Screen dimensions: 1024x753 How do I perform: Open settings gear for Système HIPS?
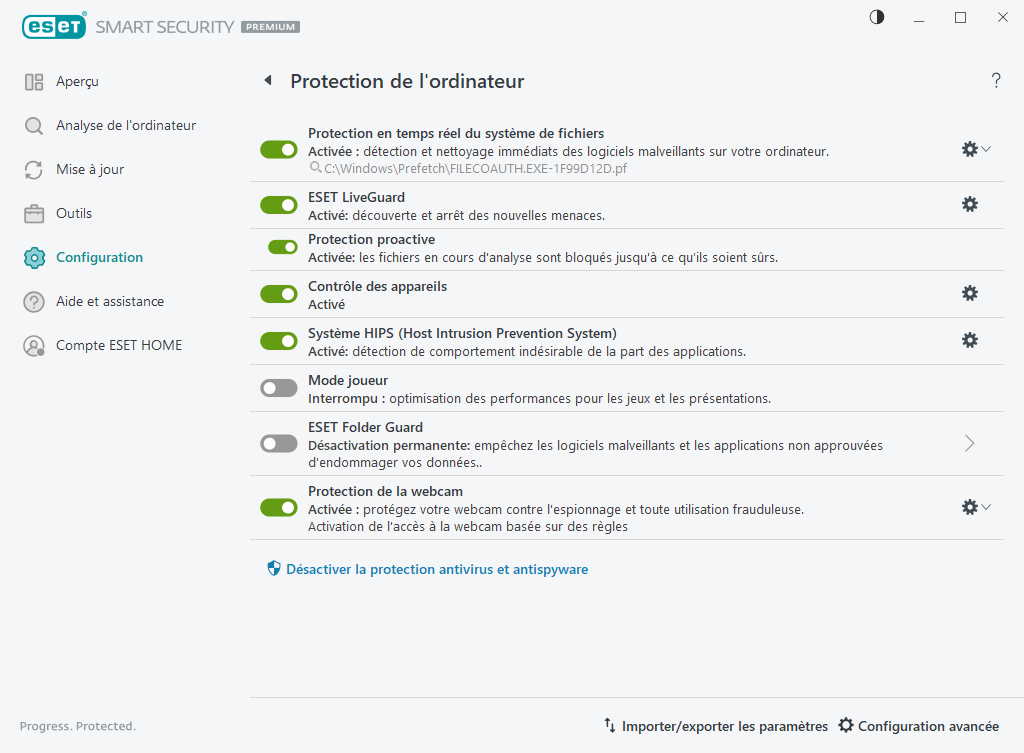969,340
